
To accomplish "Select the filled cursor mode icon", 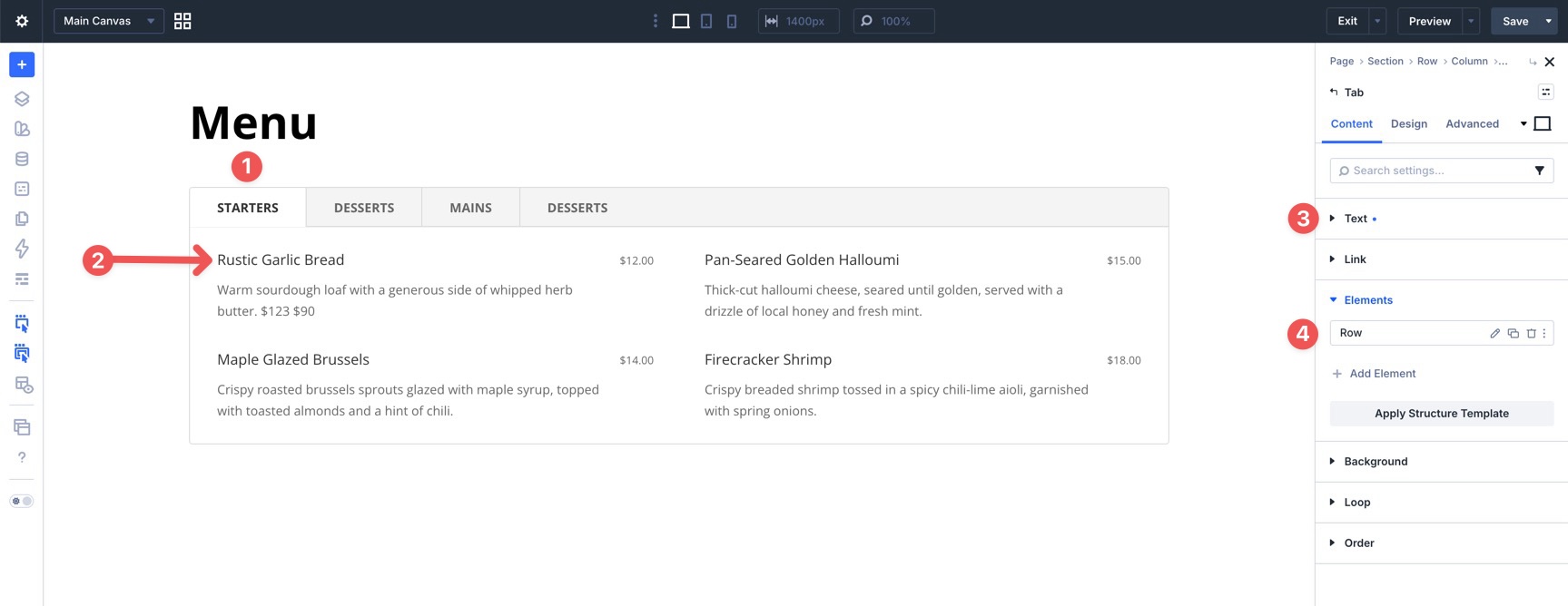I will pyautogui.click(x=22, y=354).
